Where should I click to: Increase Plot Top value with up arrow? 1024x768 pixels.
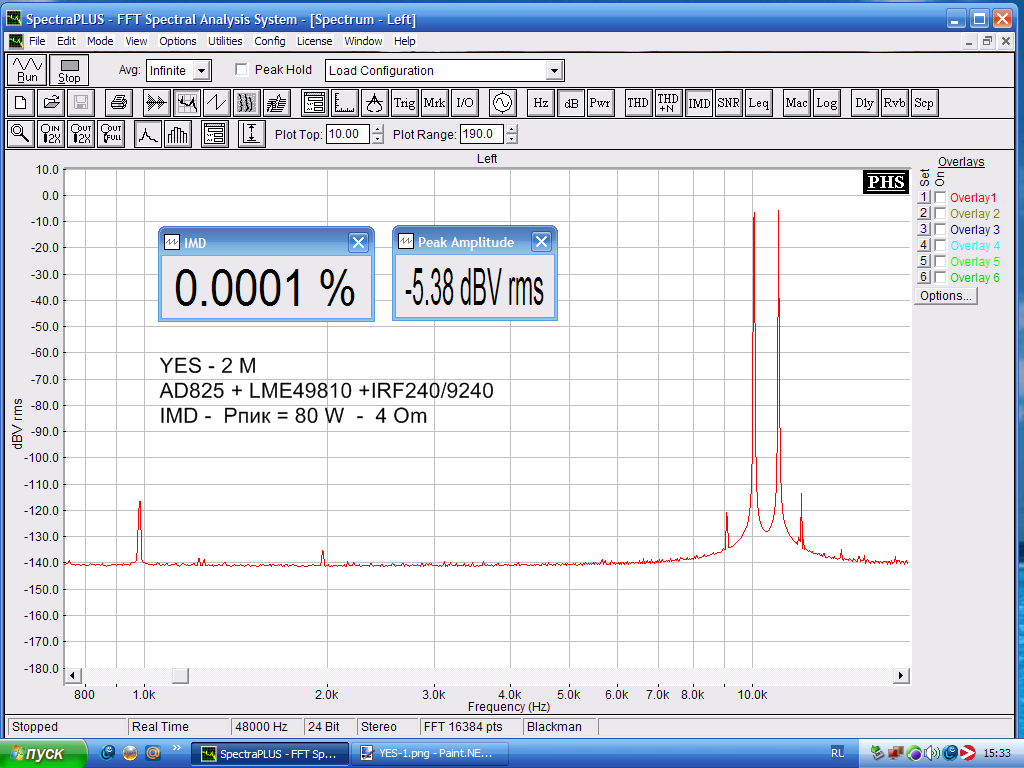377,129
